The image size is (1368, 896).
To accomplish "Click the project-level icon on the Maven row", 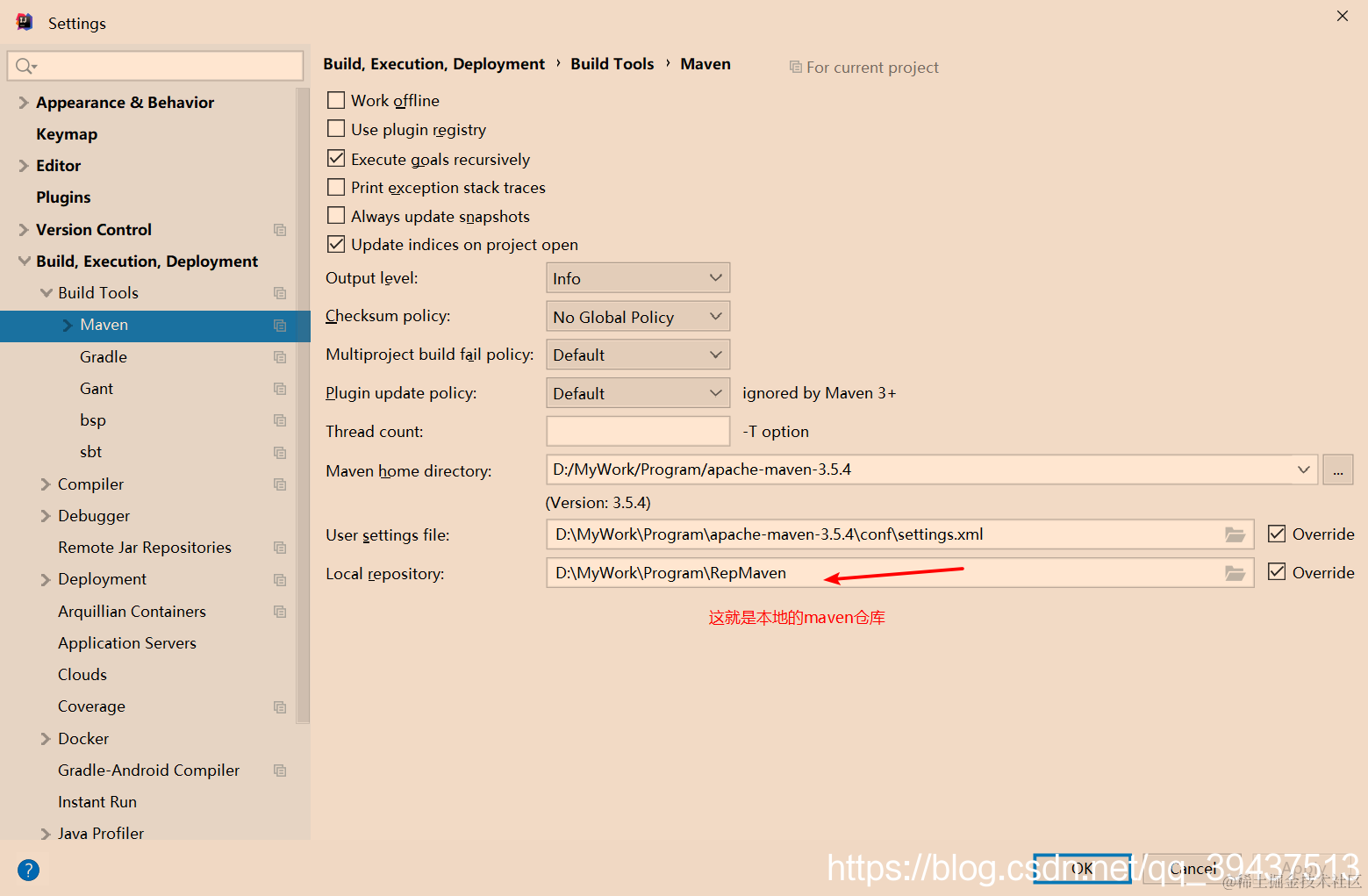I will (x=280, y=326).
